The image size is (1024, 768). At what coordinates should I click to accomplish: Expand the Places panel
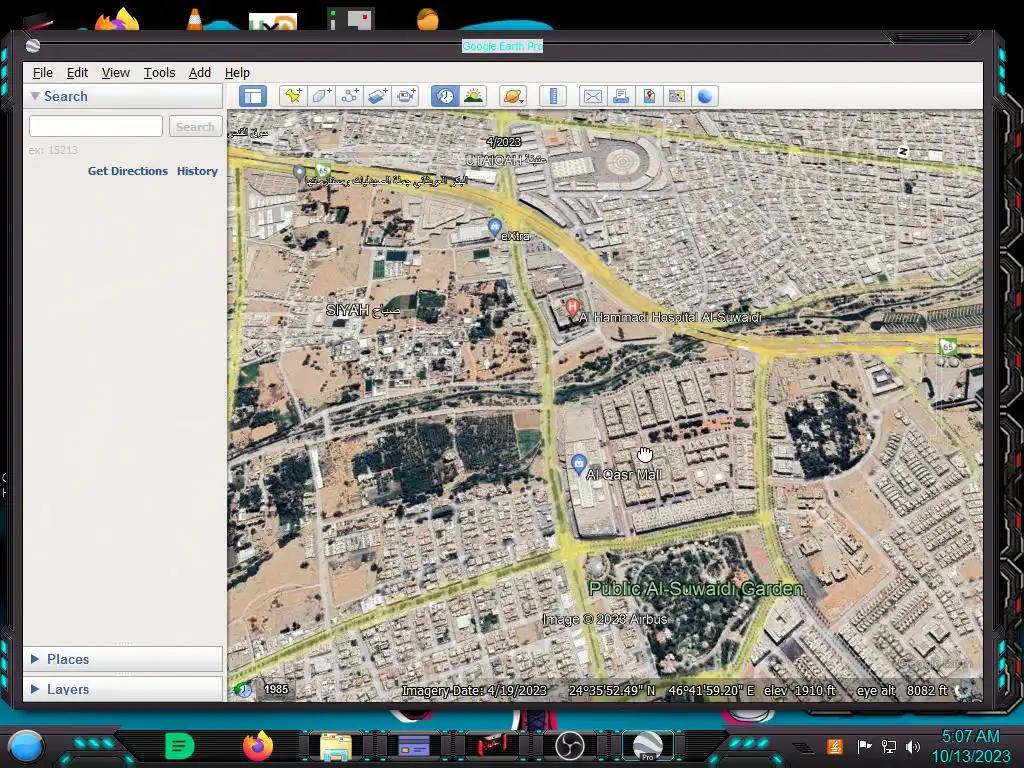coord(35,659)
